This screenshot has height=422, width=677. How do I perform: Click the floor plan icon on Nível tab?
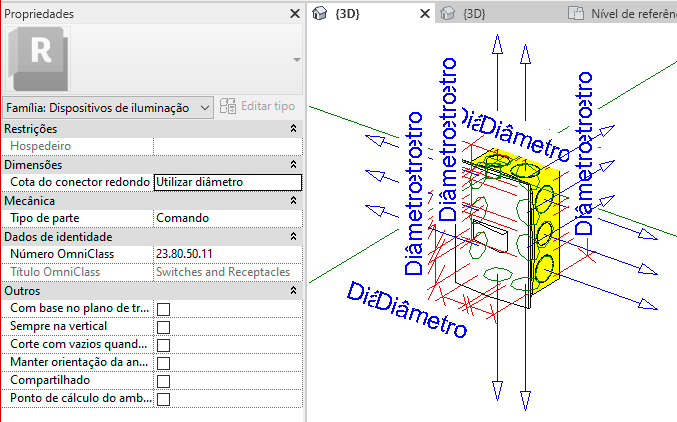click(x=576, y=13)
